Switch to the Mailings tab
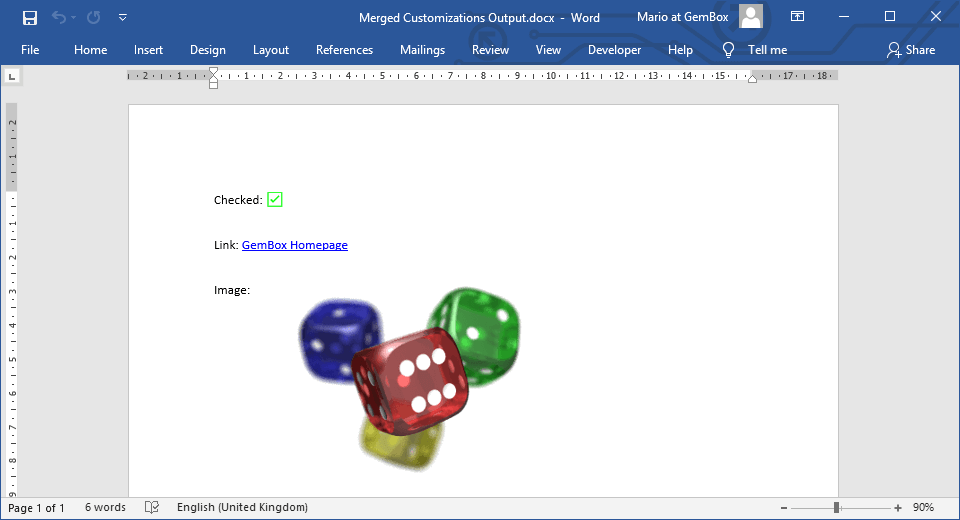Viewport: 960px width, 520px height. 422,50
